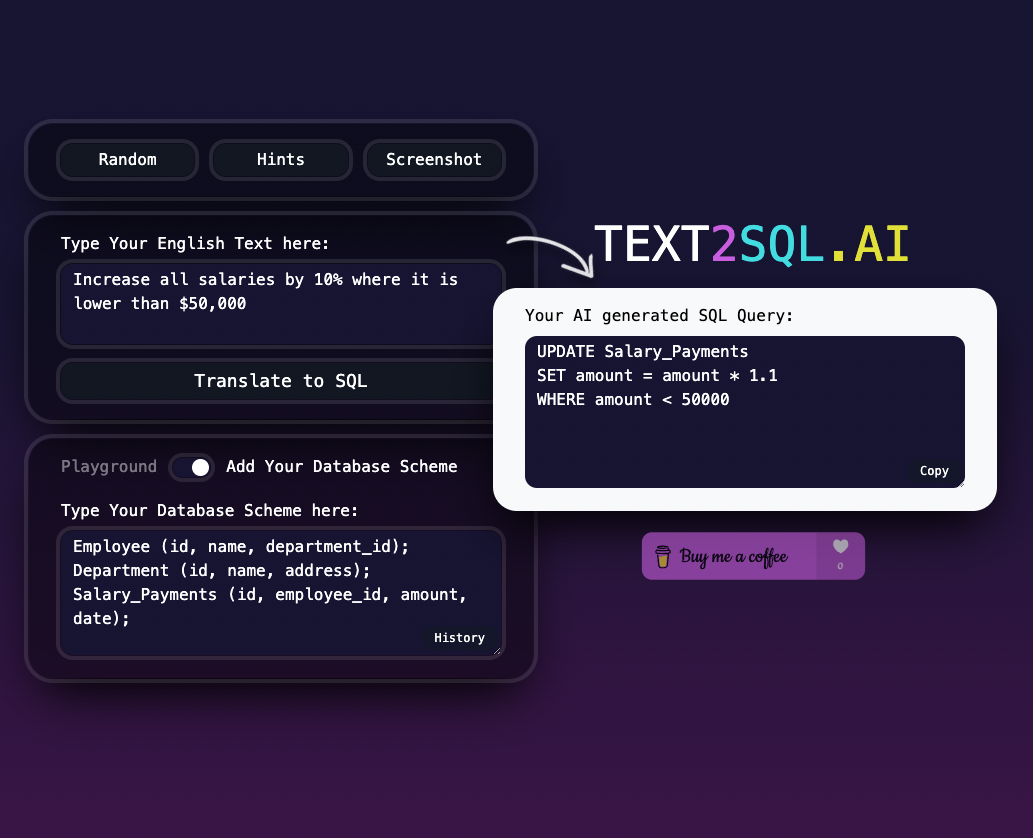Viewport: 1033px width, 838px height.
Task: Click the curved white arrow graphic
Action: (x=551, y=254)
